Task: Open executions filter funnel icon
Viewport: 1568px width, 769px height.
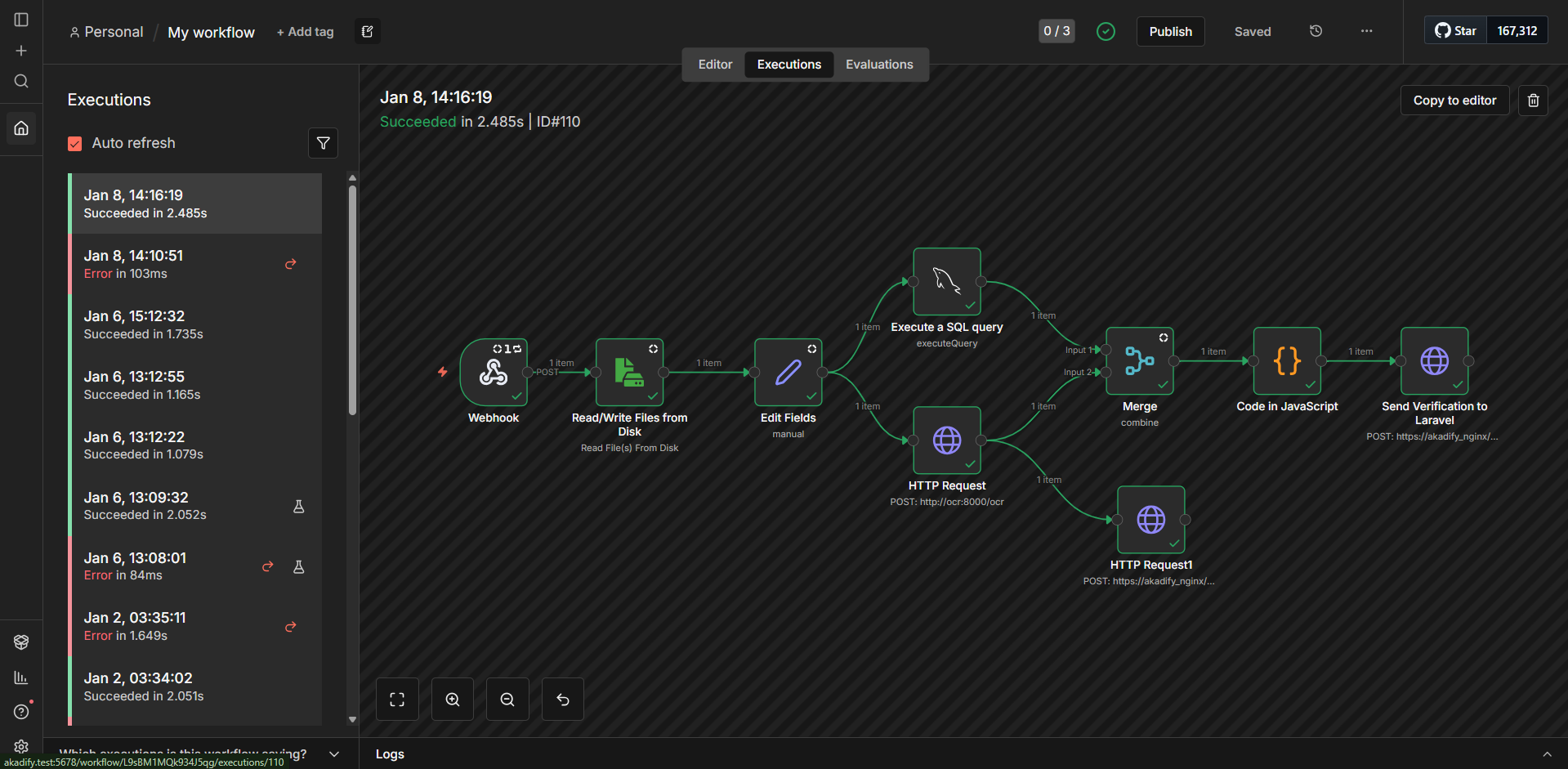Action: pos(324,143)
